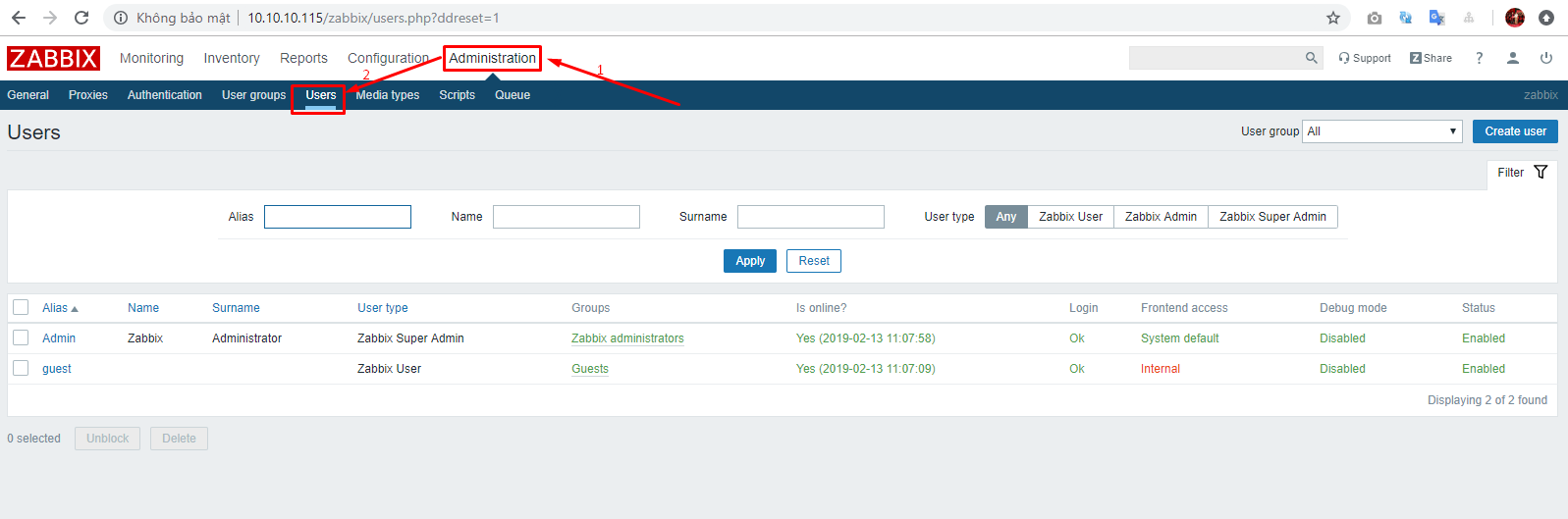Toggle the Filter funnel icon

pos(1541,172)
